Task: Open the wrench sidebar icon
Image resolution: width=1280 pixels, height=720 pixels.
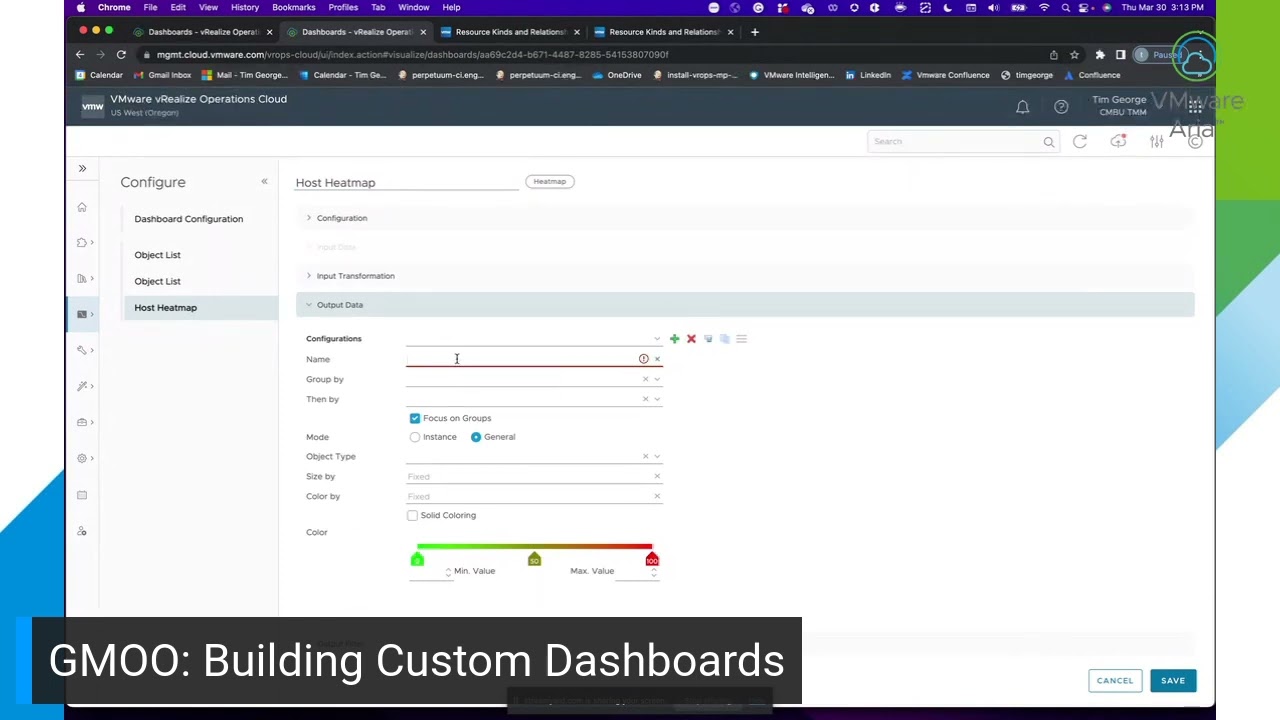Action: [x=82, y=350]
